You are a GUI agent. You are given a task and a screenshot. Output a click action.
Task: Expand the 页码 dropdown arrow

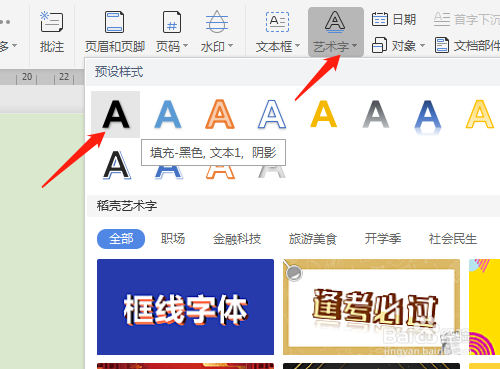(185, 45)
